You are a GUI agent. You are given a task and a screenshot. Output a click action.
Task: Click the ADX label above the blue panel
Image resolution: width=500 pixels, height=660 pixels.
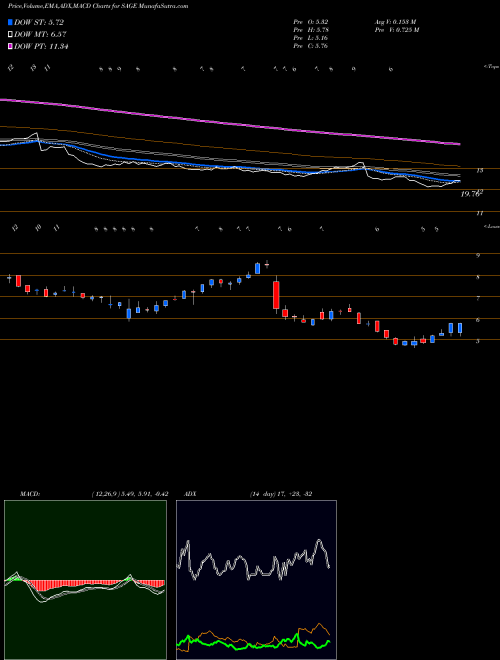point(191,494)
